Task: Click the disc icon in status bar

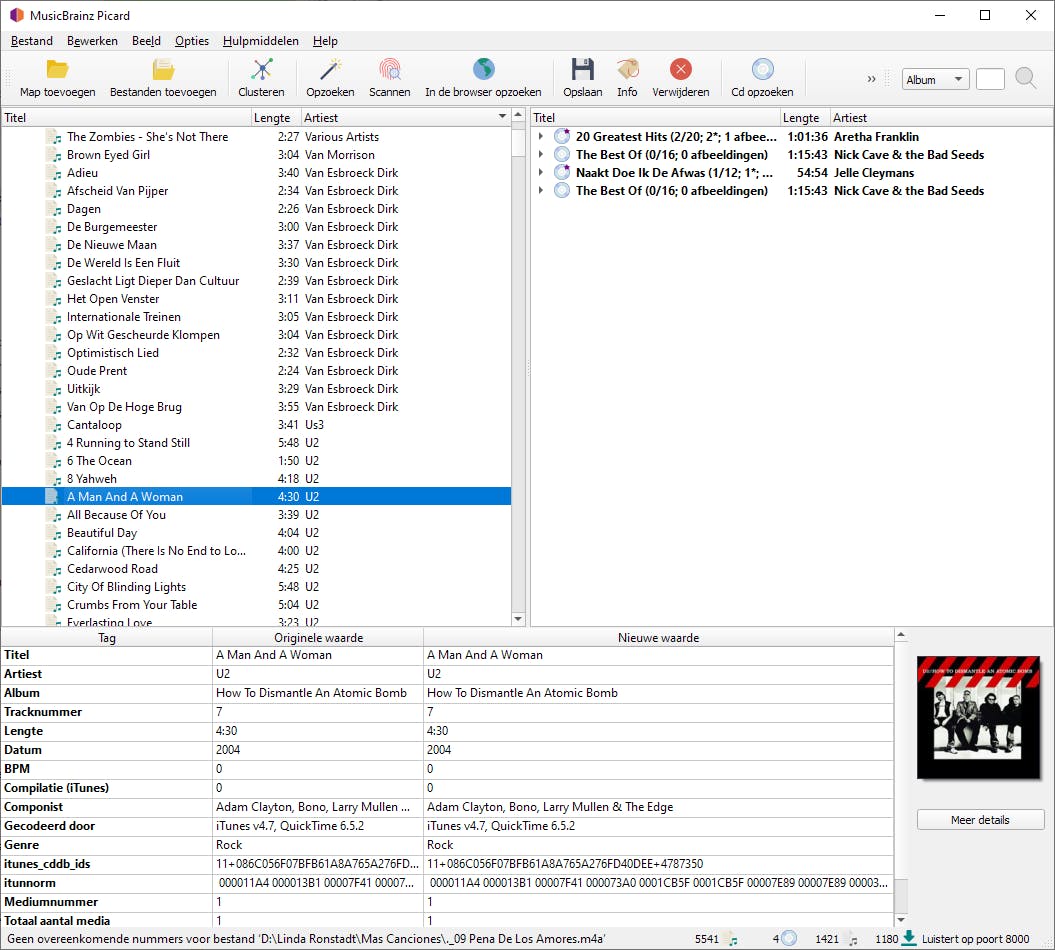Action: 789,938
